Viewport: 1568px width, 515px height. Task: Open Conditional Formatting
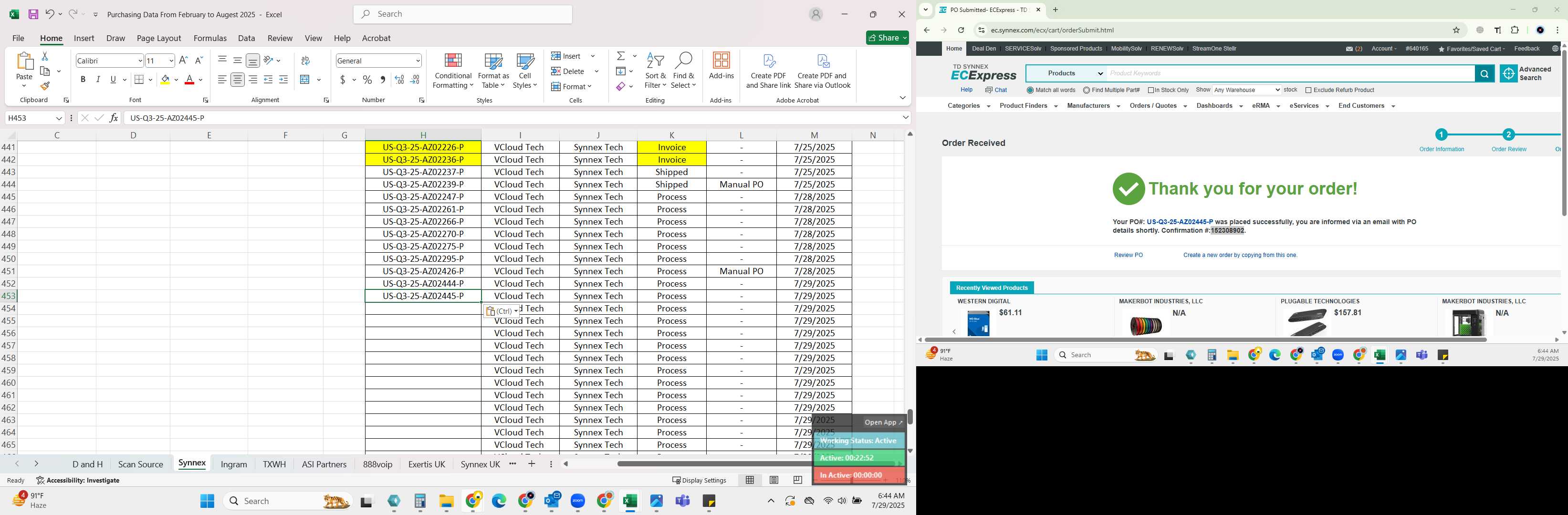[x=453, y=71]
